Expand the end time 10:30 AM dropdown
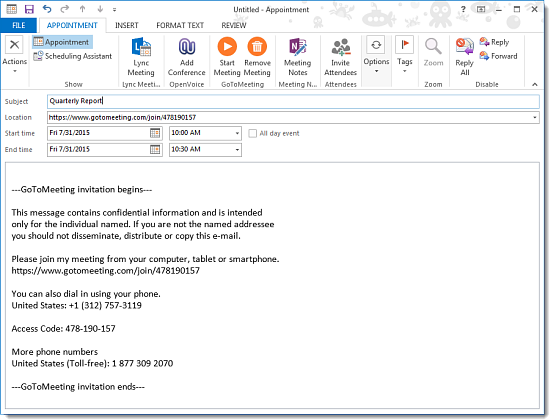Viewport: 550px width, 420px height. click(237, 150)
